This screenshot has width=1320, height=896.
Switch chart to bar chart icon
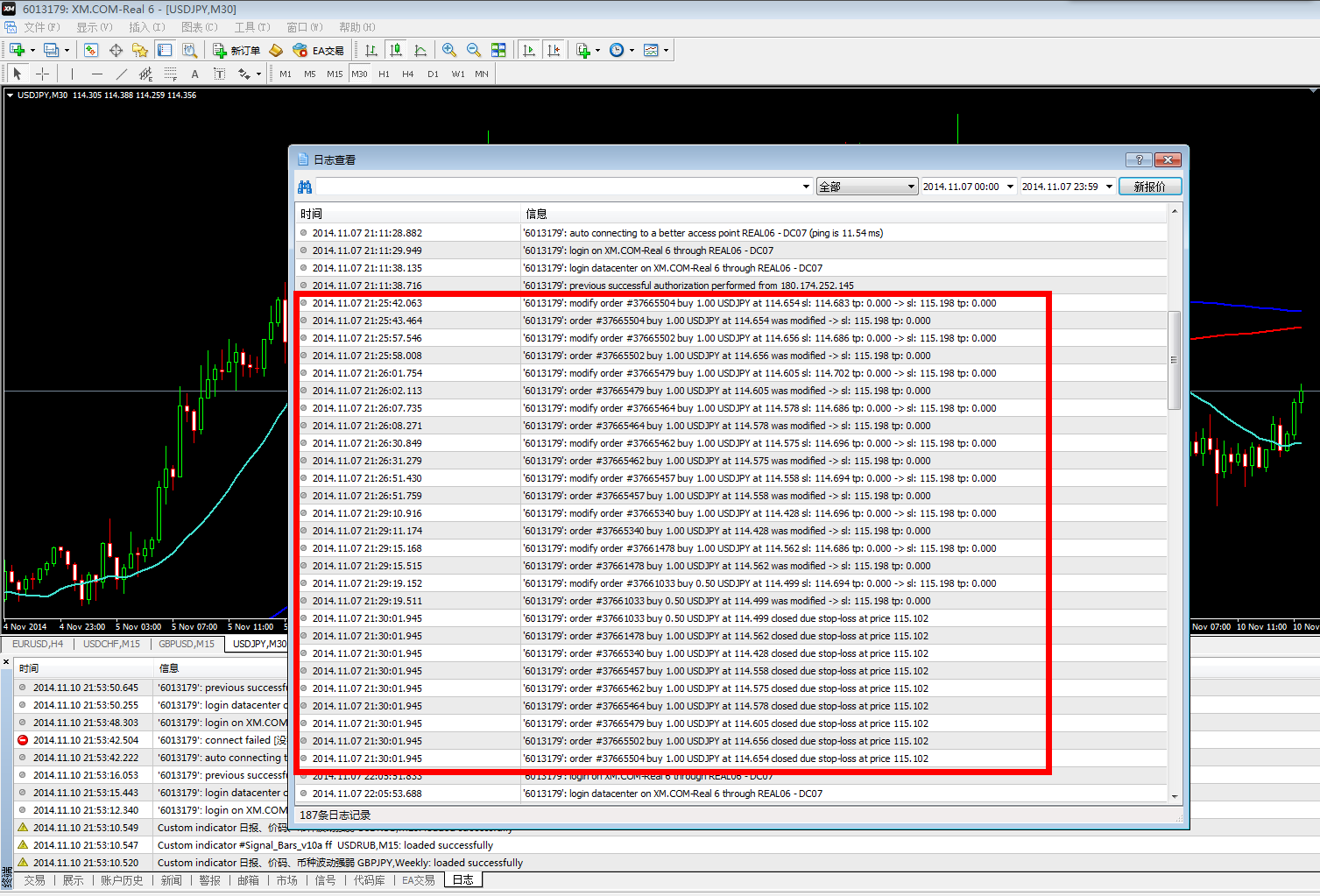371,50
